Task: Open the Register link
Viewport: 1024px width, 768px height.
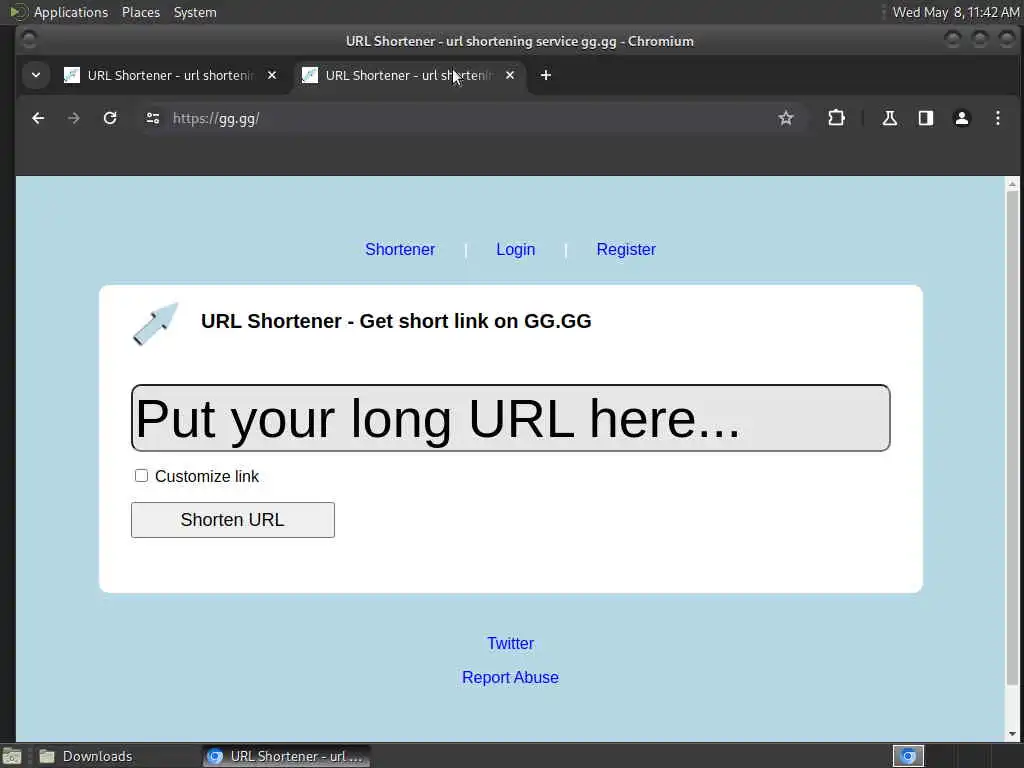Action: click(x=626, y=249)
